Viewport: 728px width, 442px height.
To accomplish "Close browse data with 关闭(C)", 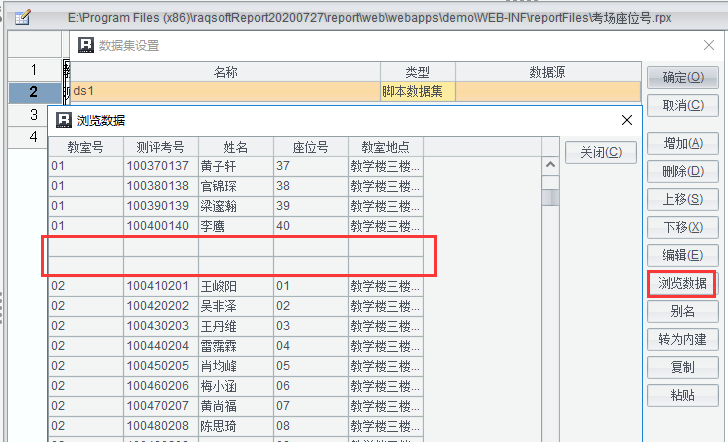I will point(601,152).
